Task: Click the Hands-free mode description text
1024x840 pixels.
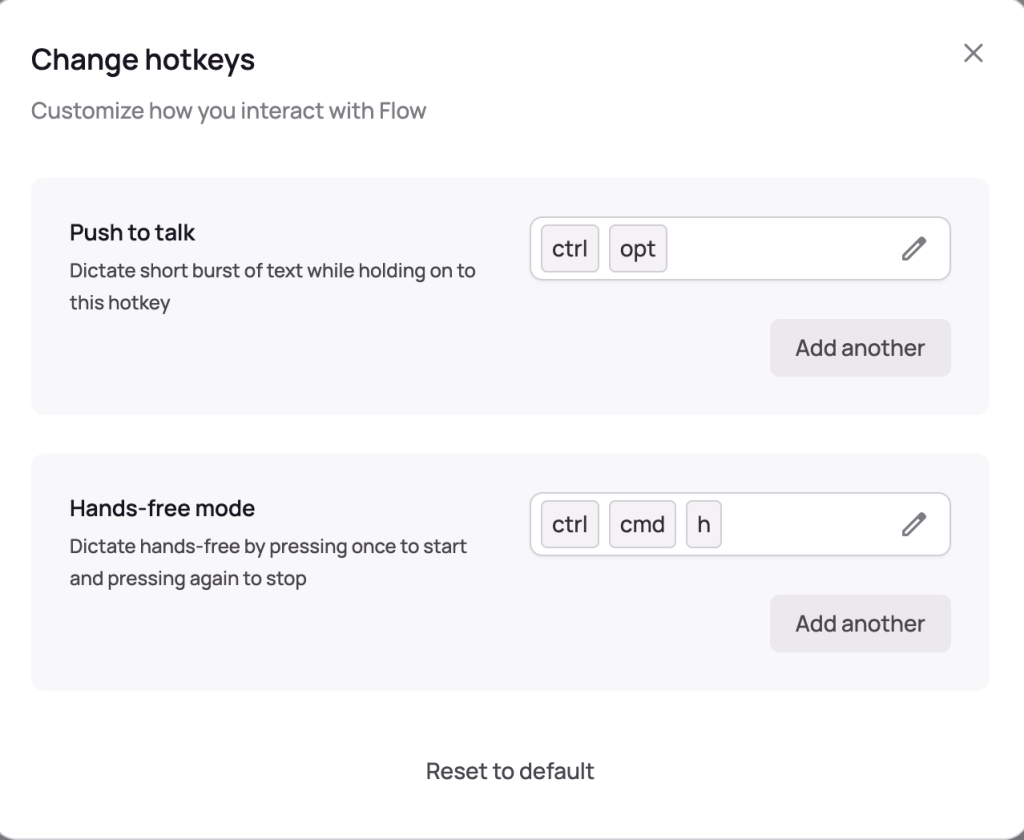Action: click(x=268, y=561)
